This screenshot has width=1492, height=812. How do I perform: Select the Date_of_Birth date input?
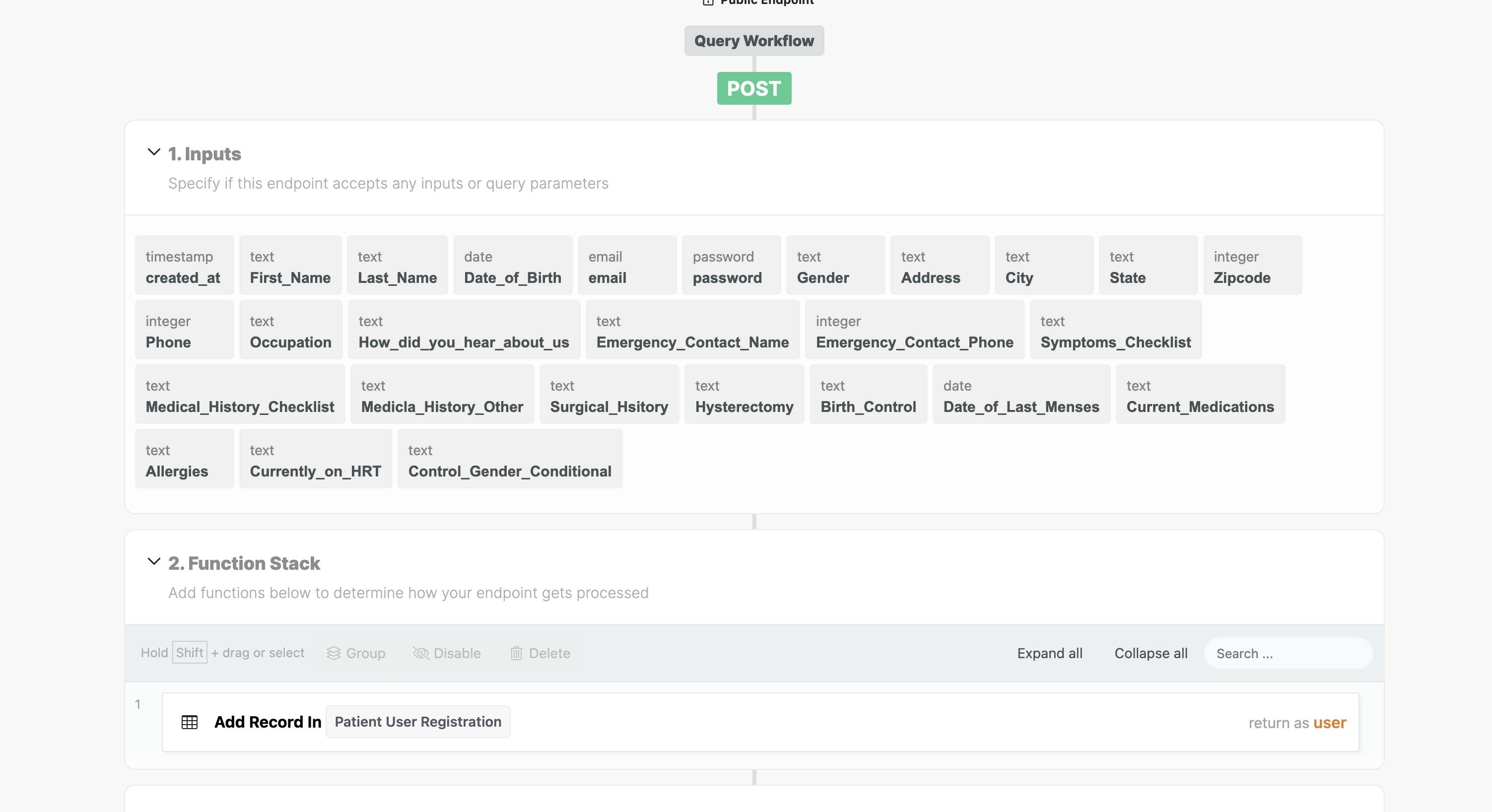pyautogui.click(x=512, y=266)
